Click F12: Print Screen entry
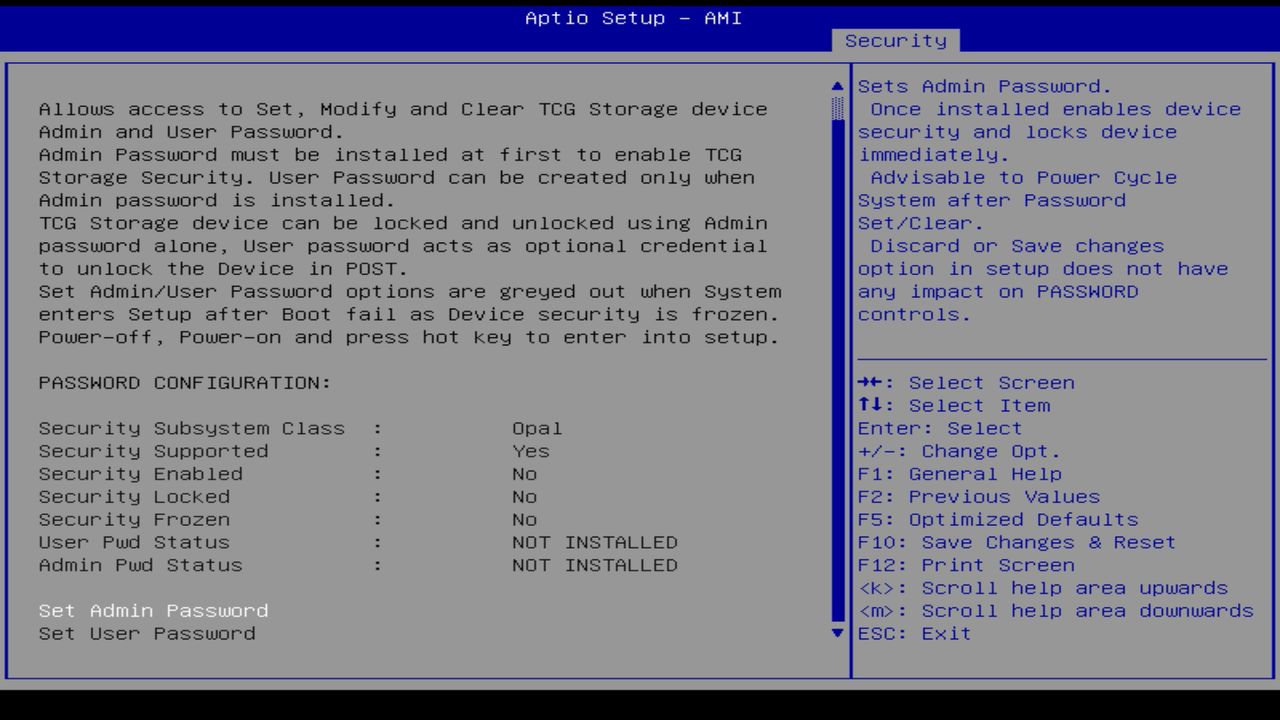Viewport: 1280px width, 720px height. click(965, 565)
